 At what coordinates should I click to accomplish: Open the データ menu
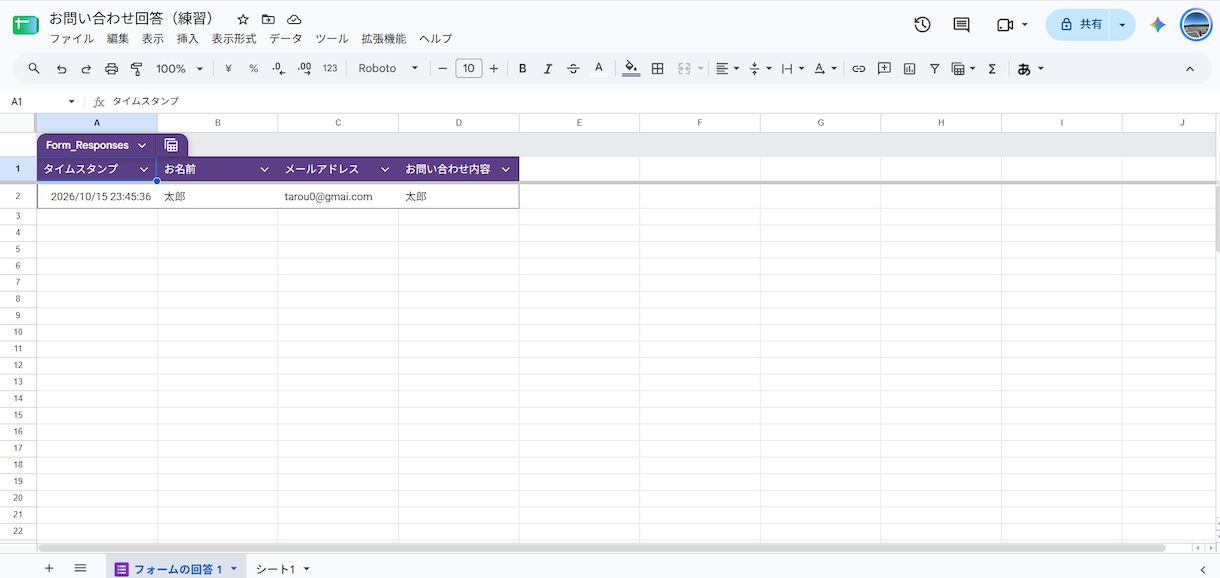click(x=285, y=39)
